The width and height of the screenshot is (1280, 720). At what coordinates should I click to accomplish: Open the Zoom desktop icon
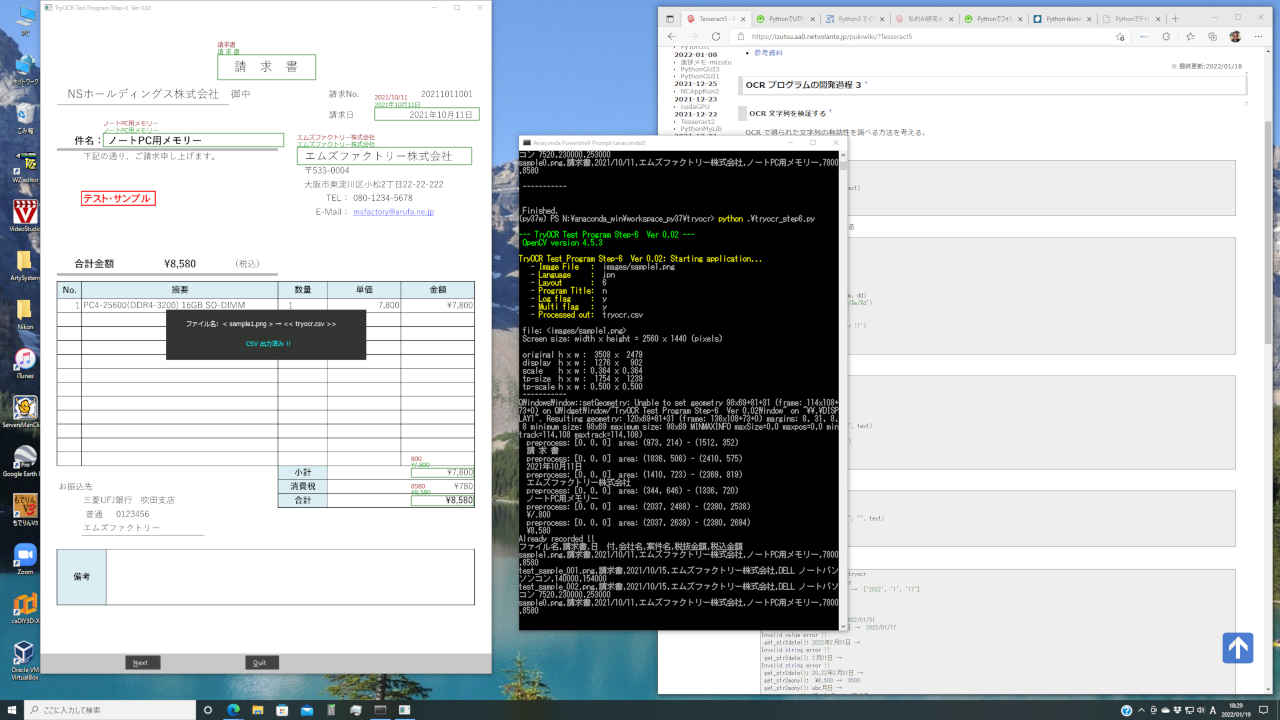click(25, 557)
